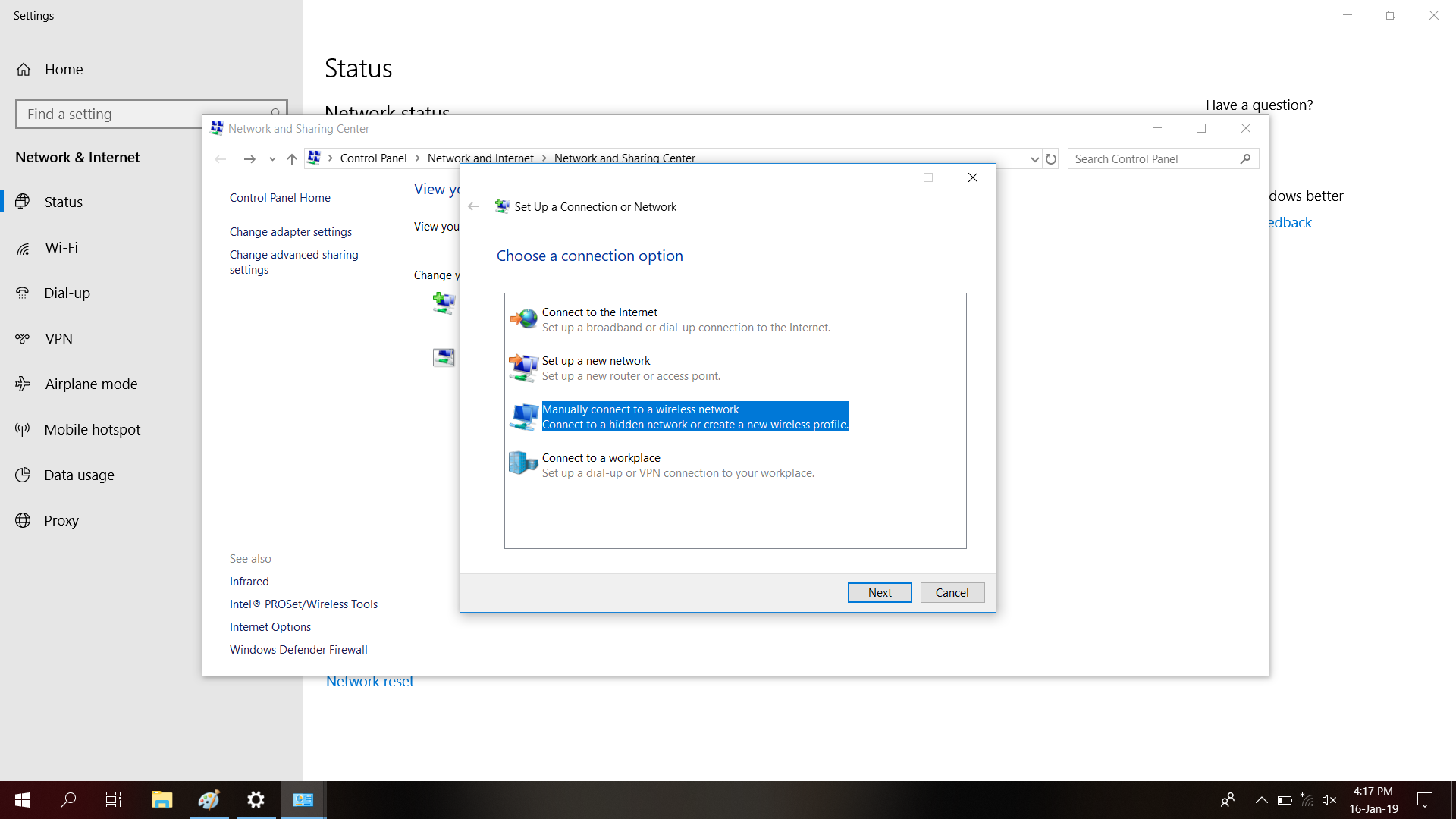Viewport: 1456px width, 819px height.
Task: Switch to Control Panel taskbar icon
Action: point(303,799)
